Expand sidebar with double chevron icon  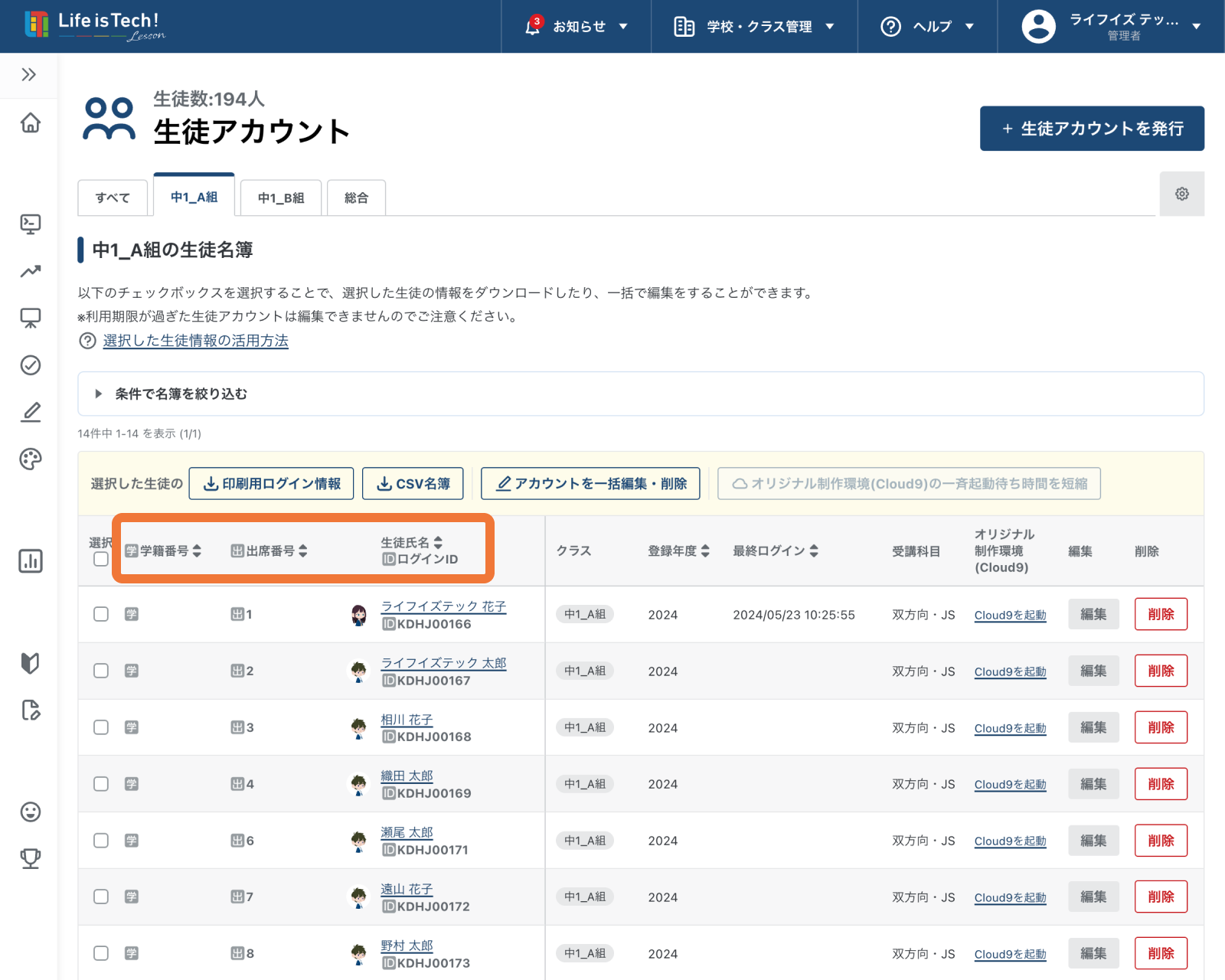click(29, 74)
